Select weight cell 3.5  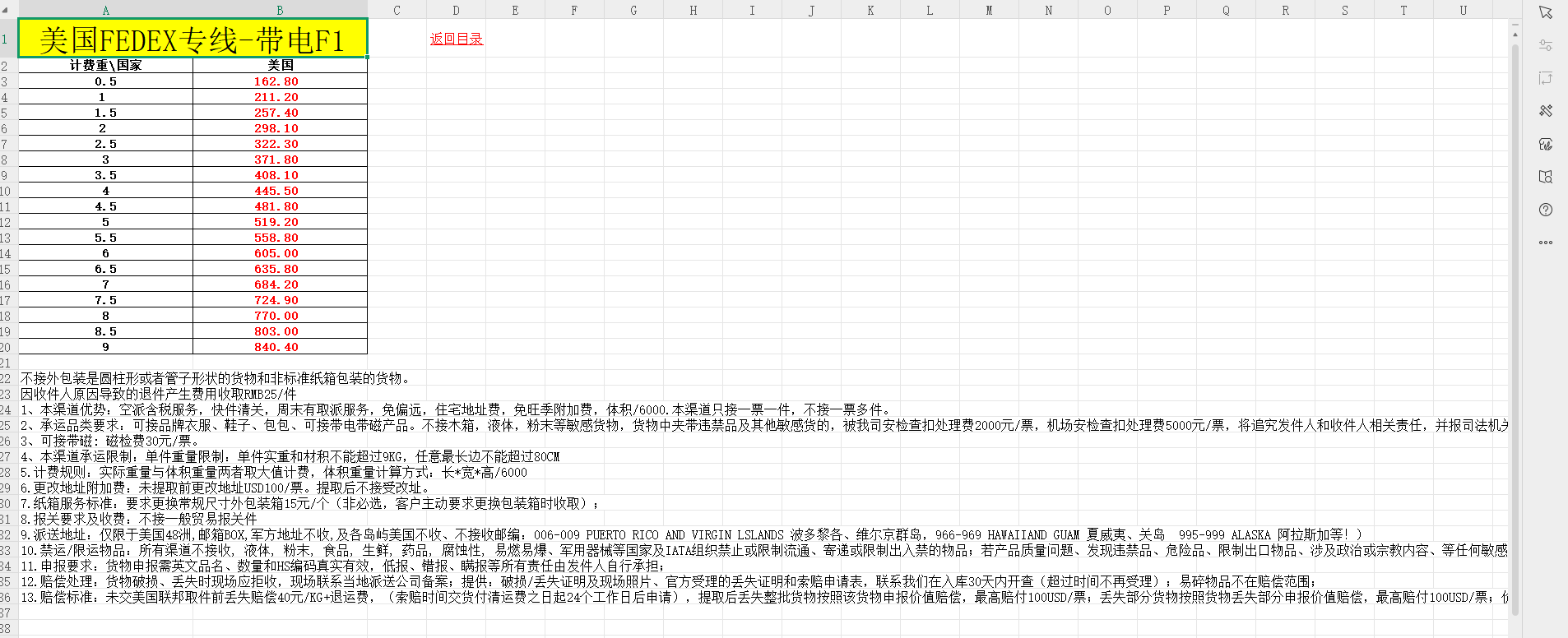[x=105, y=175]
